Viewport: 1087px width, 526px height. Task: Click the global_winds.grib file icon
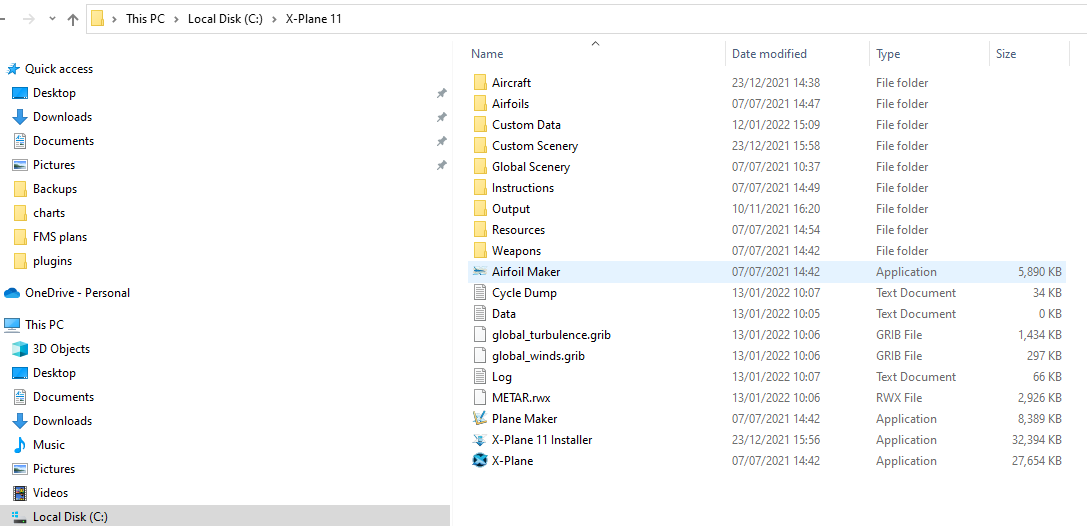click(x=480, y=356)
